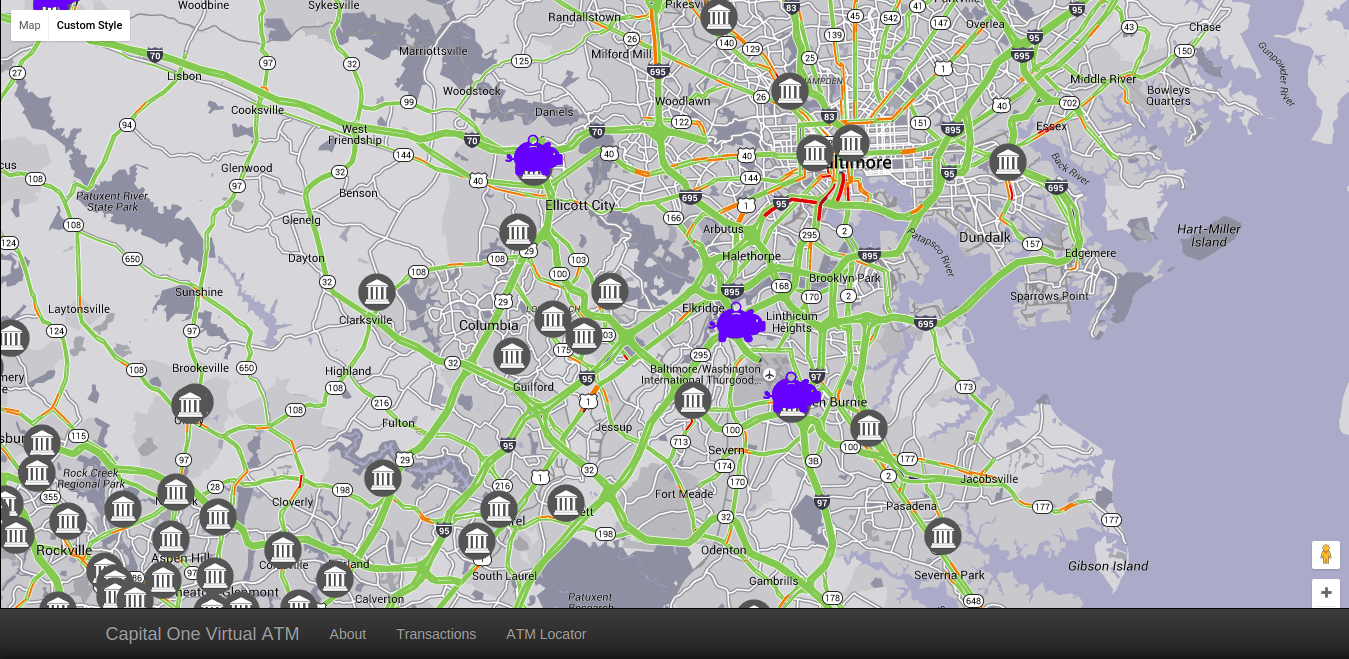Image resolution: width=1349 pixels, height=659 pixels.
Task: Click the purple piggy bank at Glen Burnie
Action: pyautogui.click(x=794, y=396)
